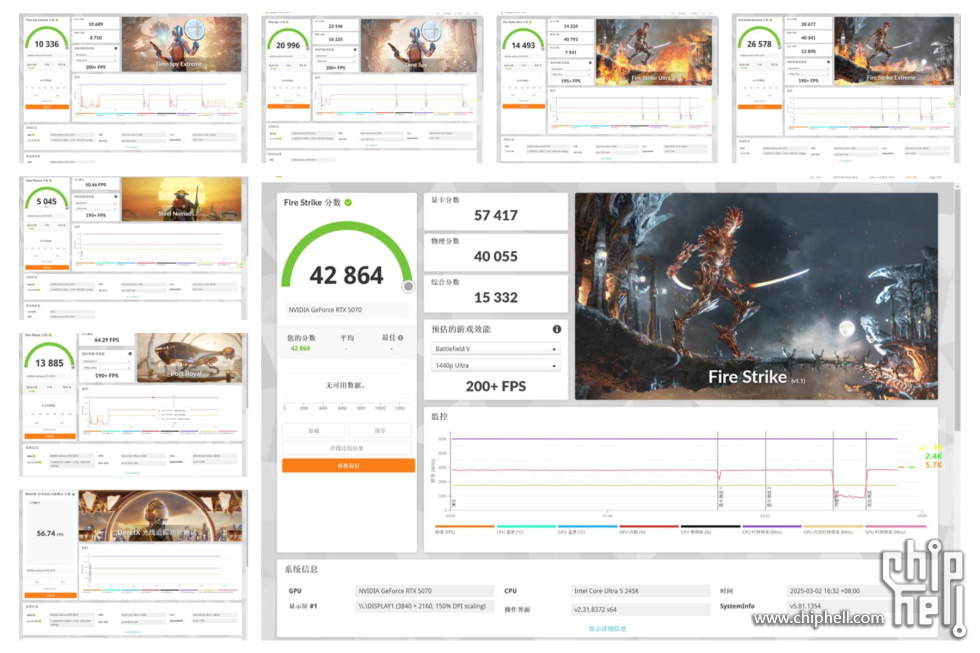The width and height of the screenshot is (980, 653).
Task: Click the Steel Nomad artwork image
Action: click(181, 199)
